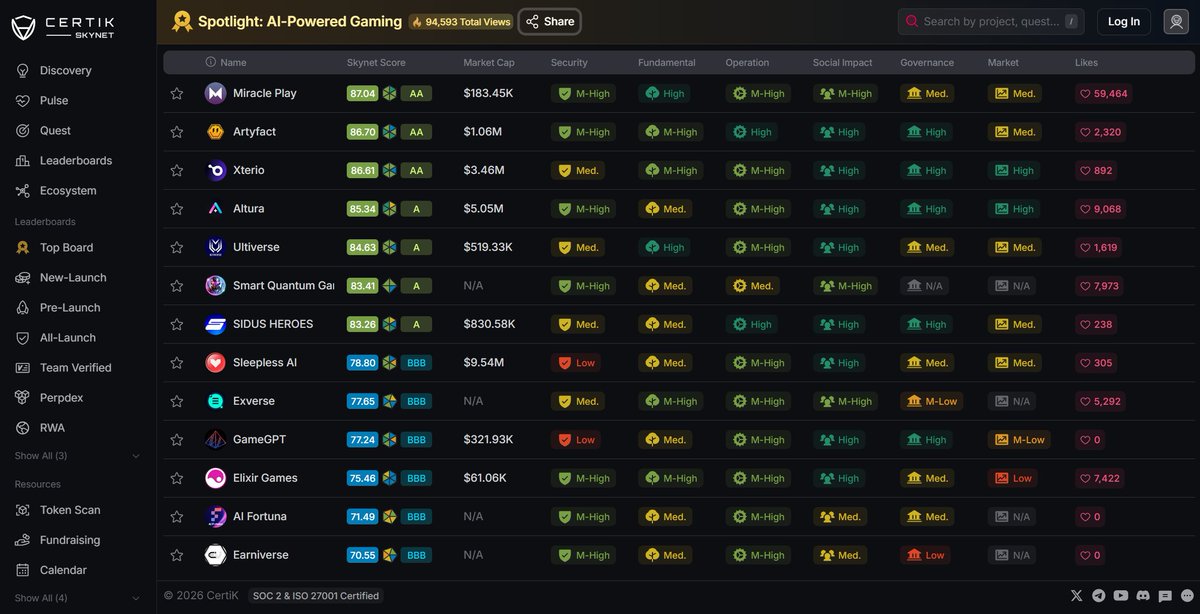Expand Show All (3) leaderboards
This screenshot has height=614, width=1200.
tap(77, 456)
